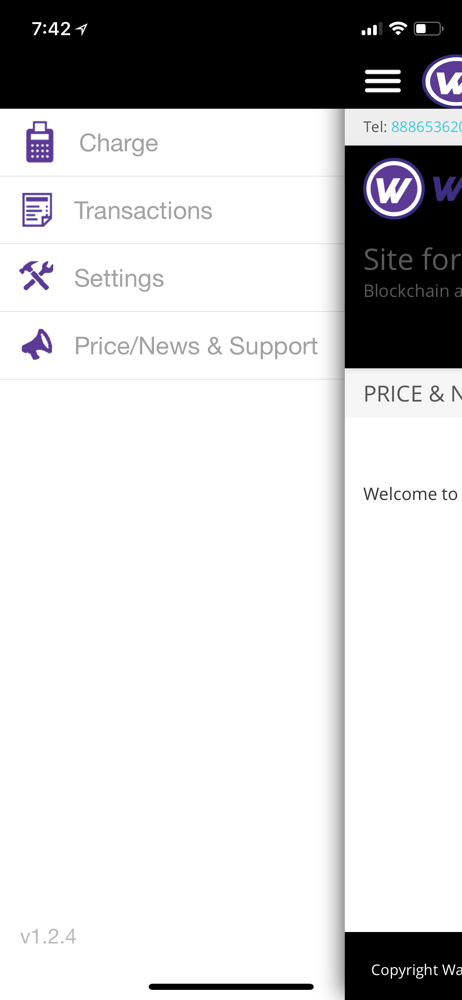Tap the telephone number link
Image resolution: width=462 pixels, height=1000 pixels.
(x=426, y=127)
